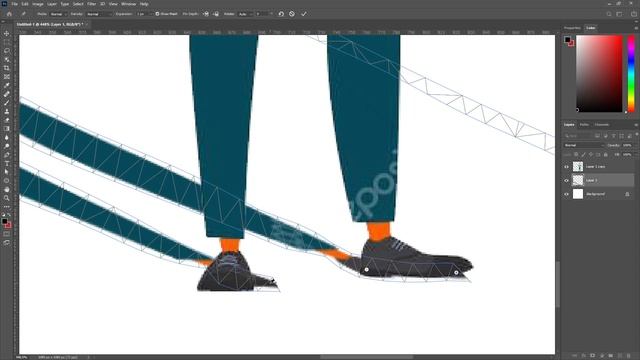Open the Rotate Auto dropdown
This screenshot has height=360, width=640.
point(245,14)
